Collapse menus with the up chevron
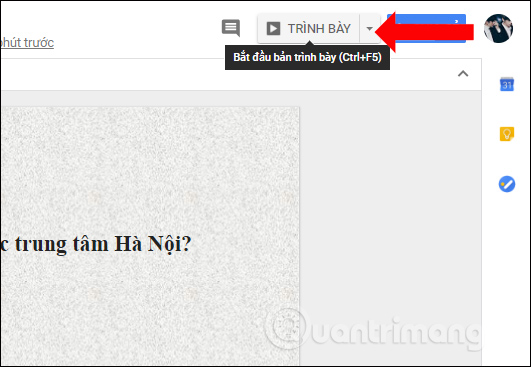 pyautogui.click(x=463, y=73)
